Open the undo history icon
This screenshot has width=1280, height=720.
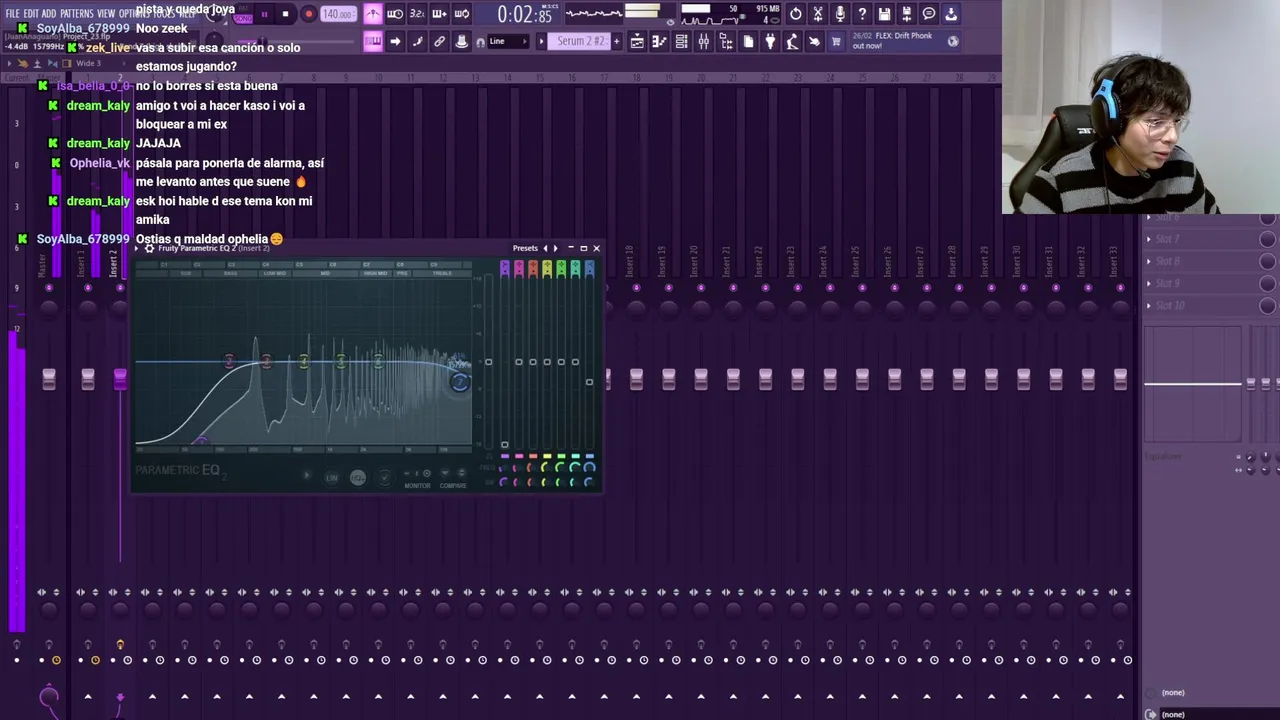[x=796, y=14]
